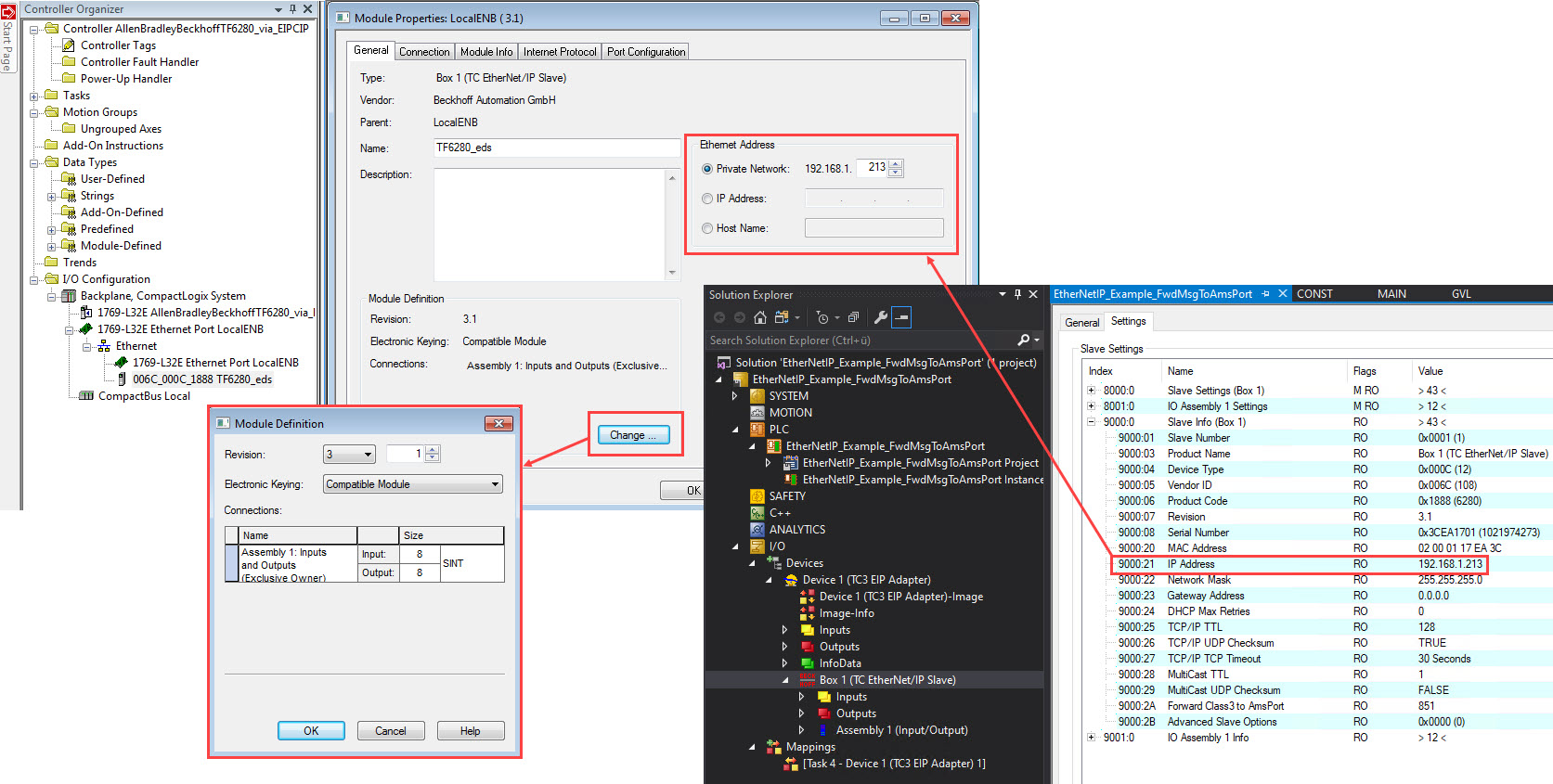This screenshot has height=784, width=1553.
Task: Switch to Connection tab in Module Properties
Action: click(x=424, y=52)
